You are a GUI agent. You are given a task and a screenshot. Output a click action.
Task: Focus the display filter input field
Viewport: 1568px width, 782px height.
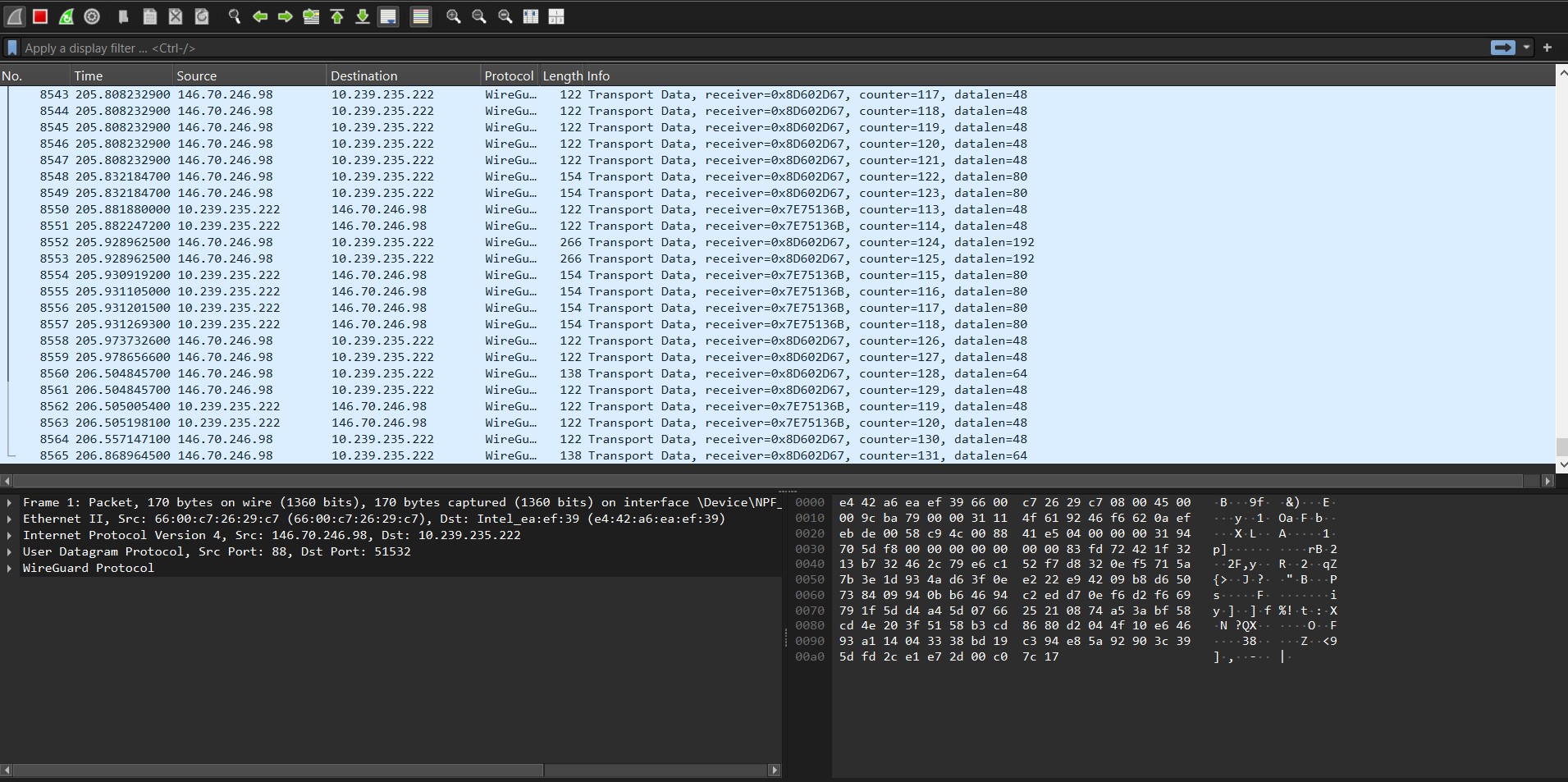coord(753,48)
